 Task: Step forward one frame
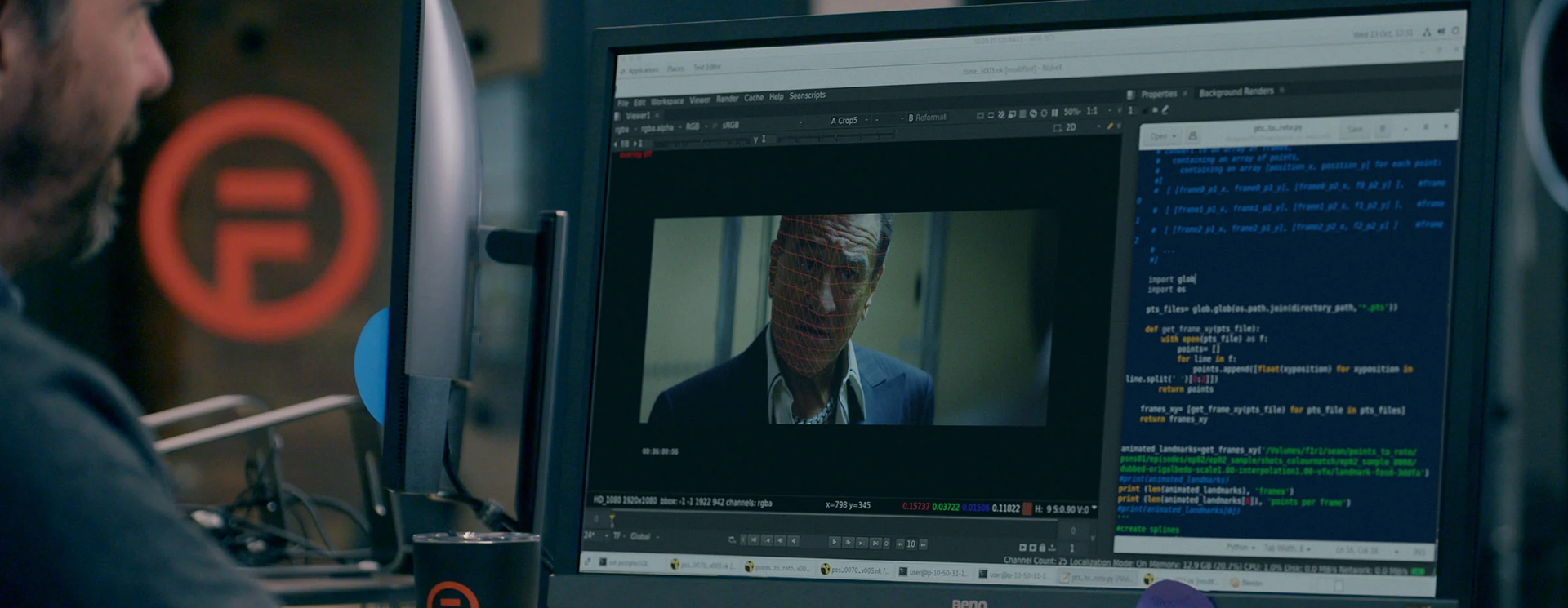point(849,542)
